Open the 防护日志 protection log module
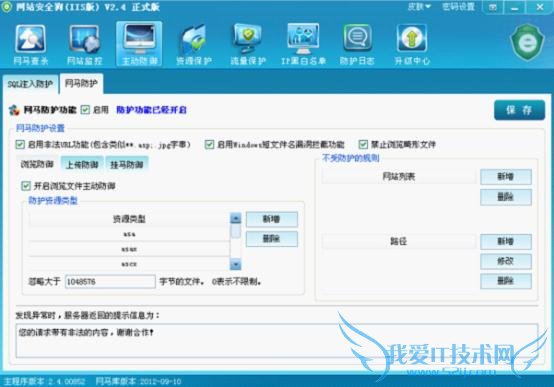This screenshot has height=387, width=554. [357, 44]
